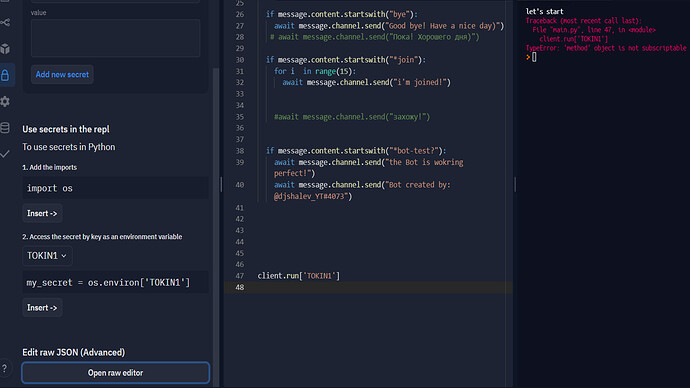Open the version control sidebar icon

point(5,22)
